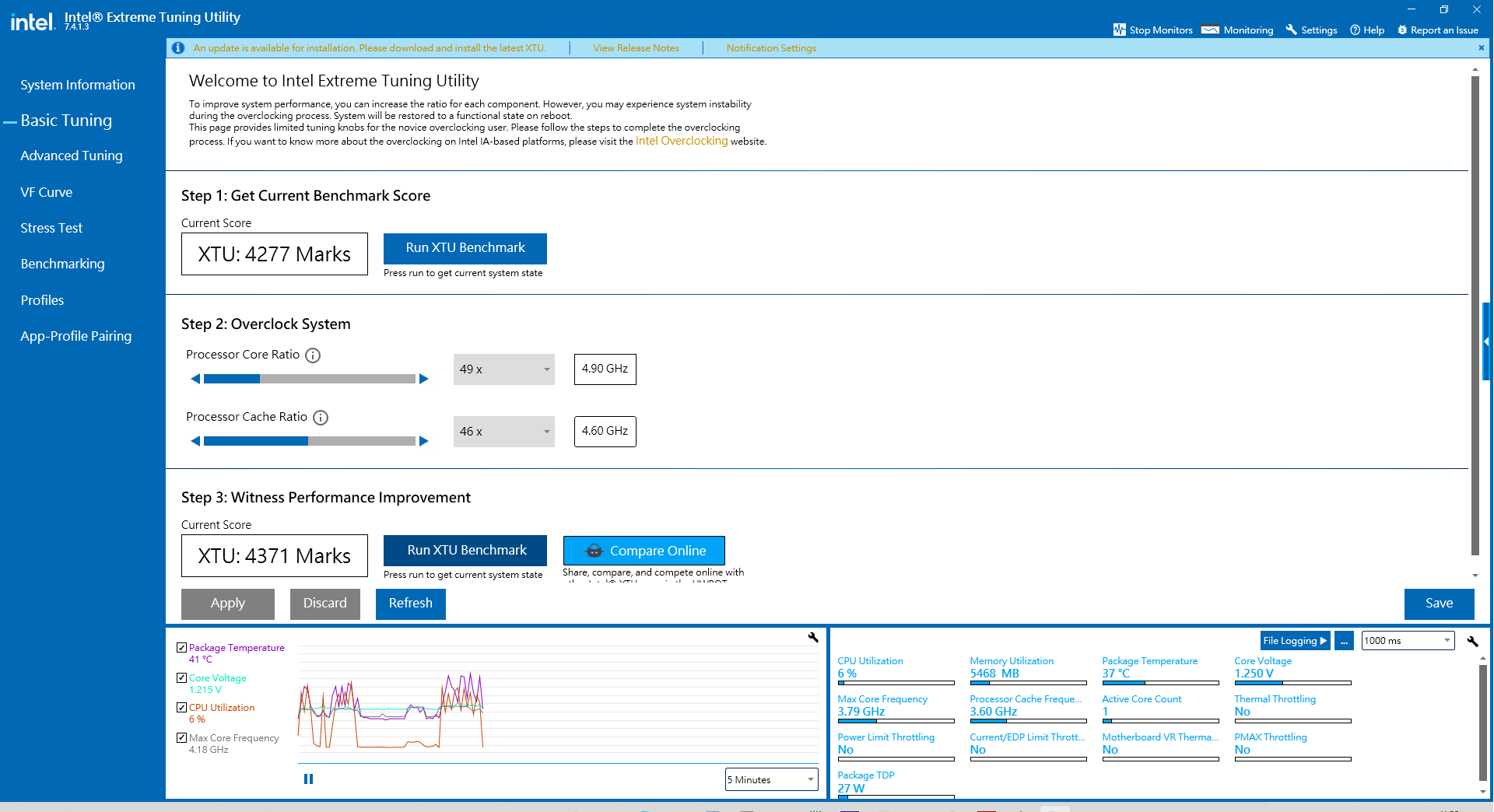Open Advanced Tuning section
This screenshot has height=812, width=1494.
pyautogui.click(x=72, y=156)
